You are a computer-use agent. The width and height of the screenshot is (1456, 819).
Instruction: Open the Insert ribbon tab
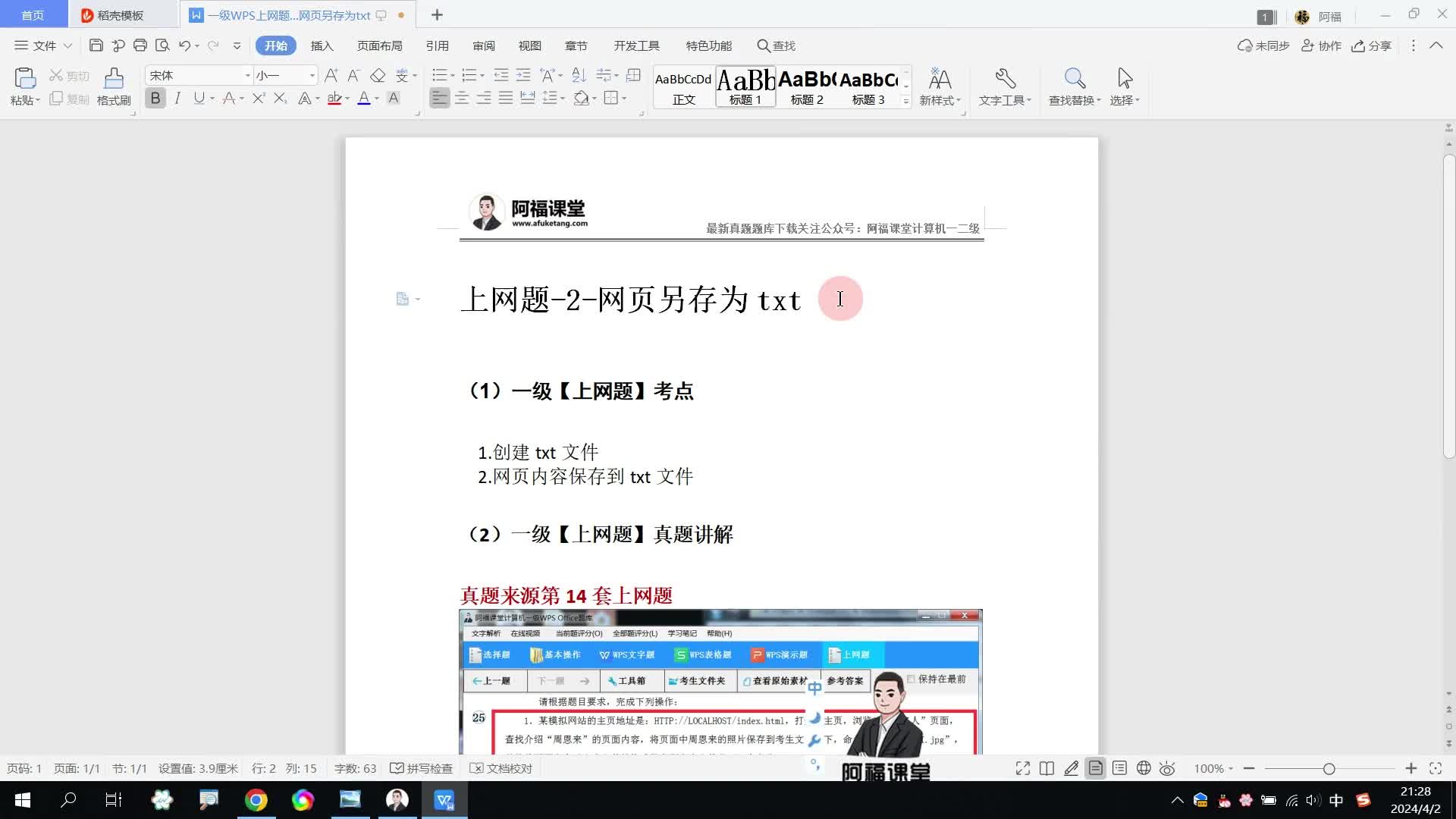(322, 45)
